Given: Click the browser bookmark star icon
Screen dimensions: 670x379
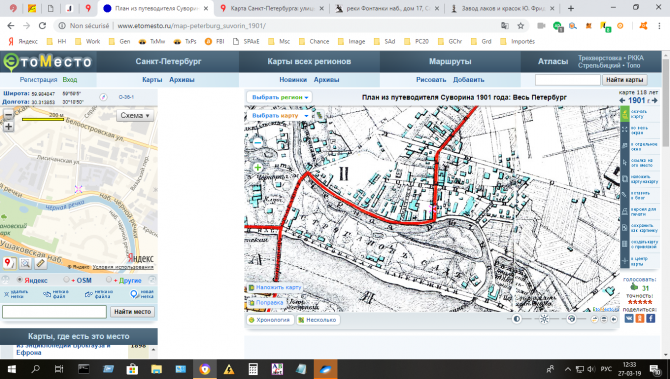Looking at the screenshot, I should 520,26.
